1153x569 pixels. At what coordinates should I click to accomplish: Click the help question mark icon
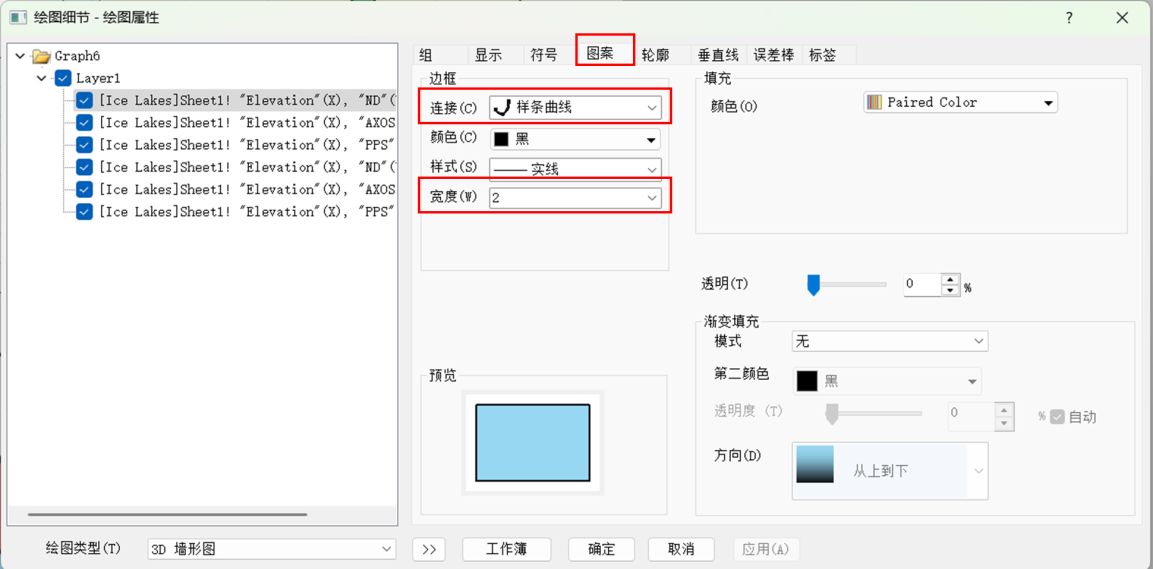pos(1069,18)
